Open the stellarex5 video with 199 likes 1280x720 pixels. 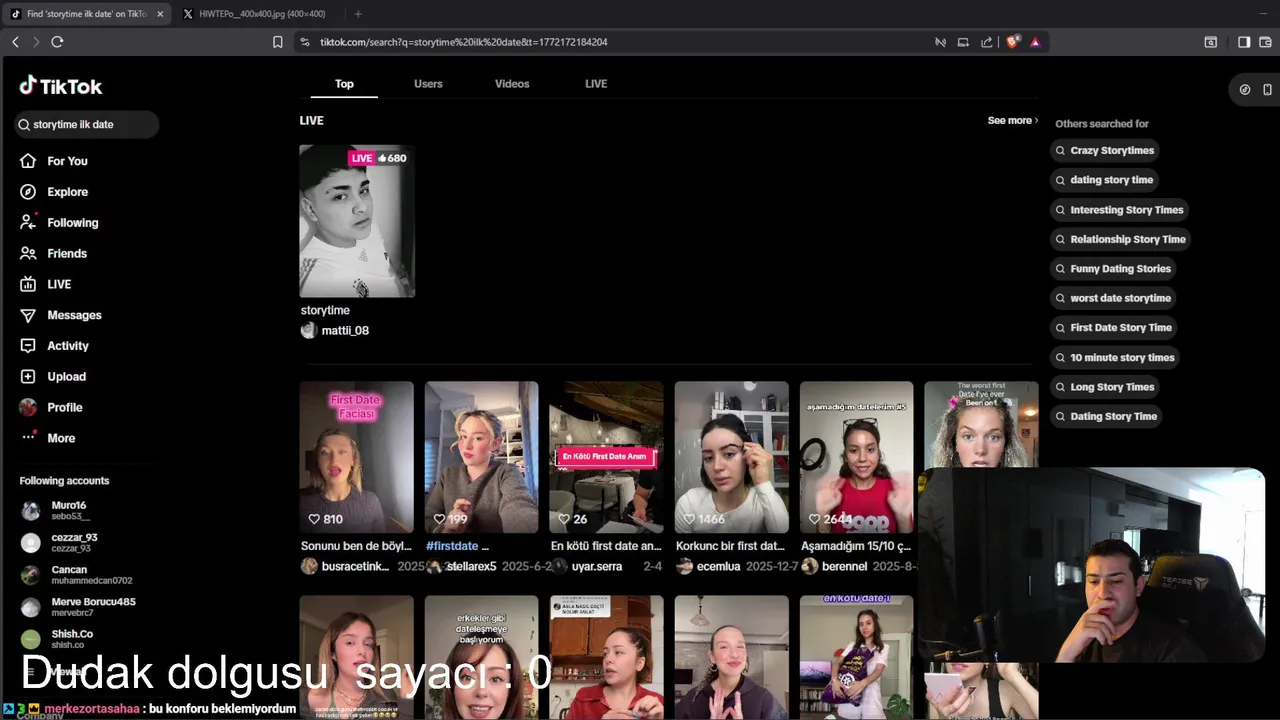(x=482, y=457)
